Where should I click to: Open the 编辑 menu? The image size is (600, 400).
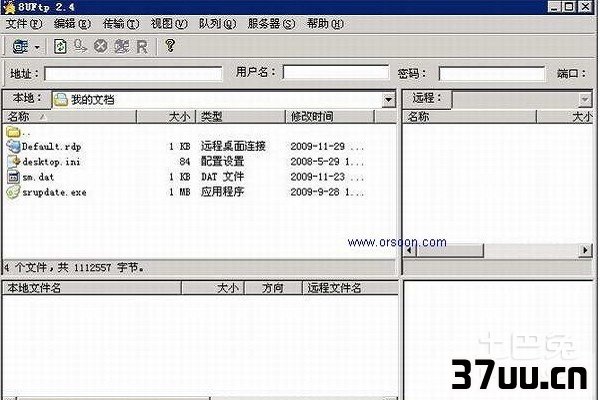(72, 24)
